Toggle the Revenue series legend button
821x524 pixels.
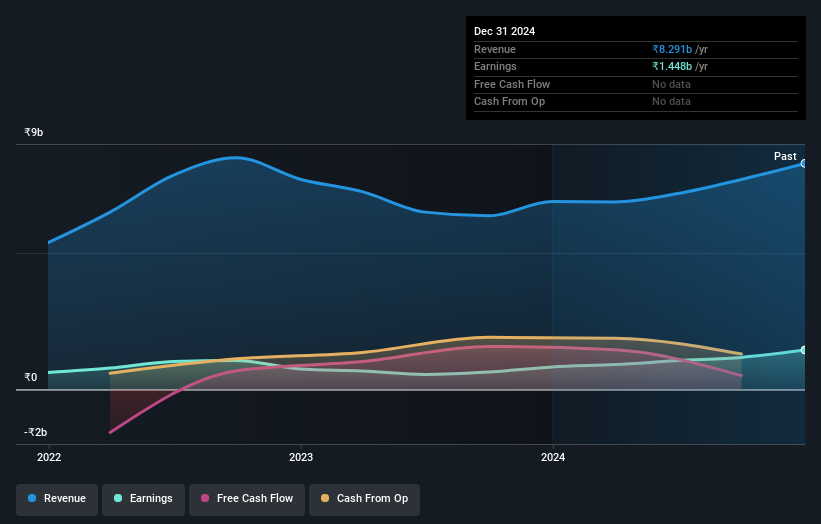[57, 499]
